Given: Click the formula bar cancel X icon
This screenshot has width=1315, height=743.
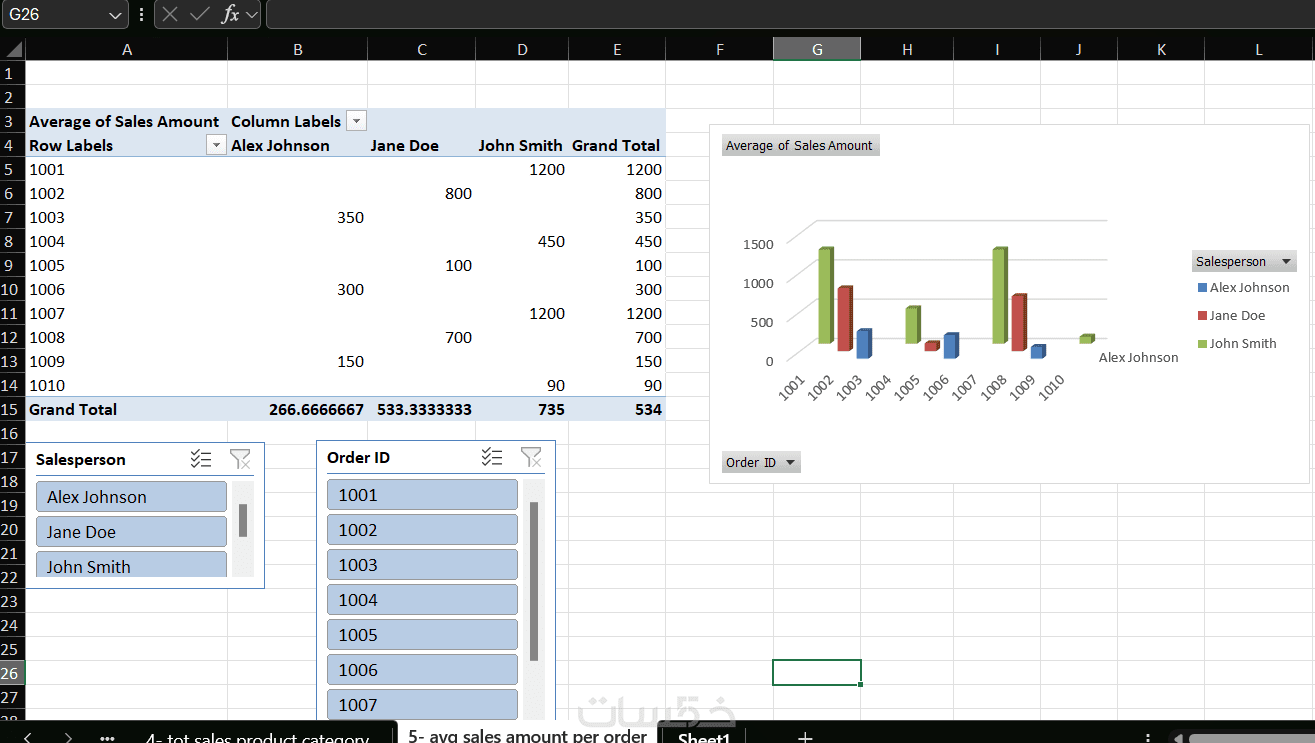Looking at the screenshot, I should point(171,14).
